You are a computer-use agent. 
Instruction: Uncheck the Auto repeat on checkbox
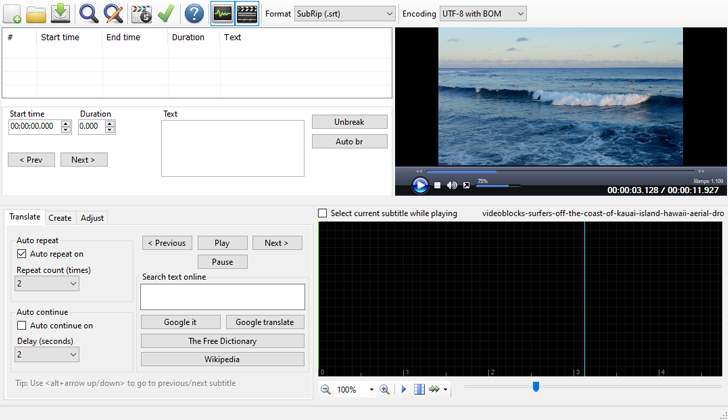(23, 254)
